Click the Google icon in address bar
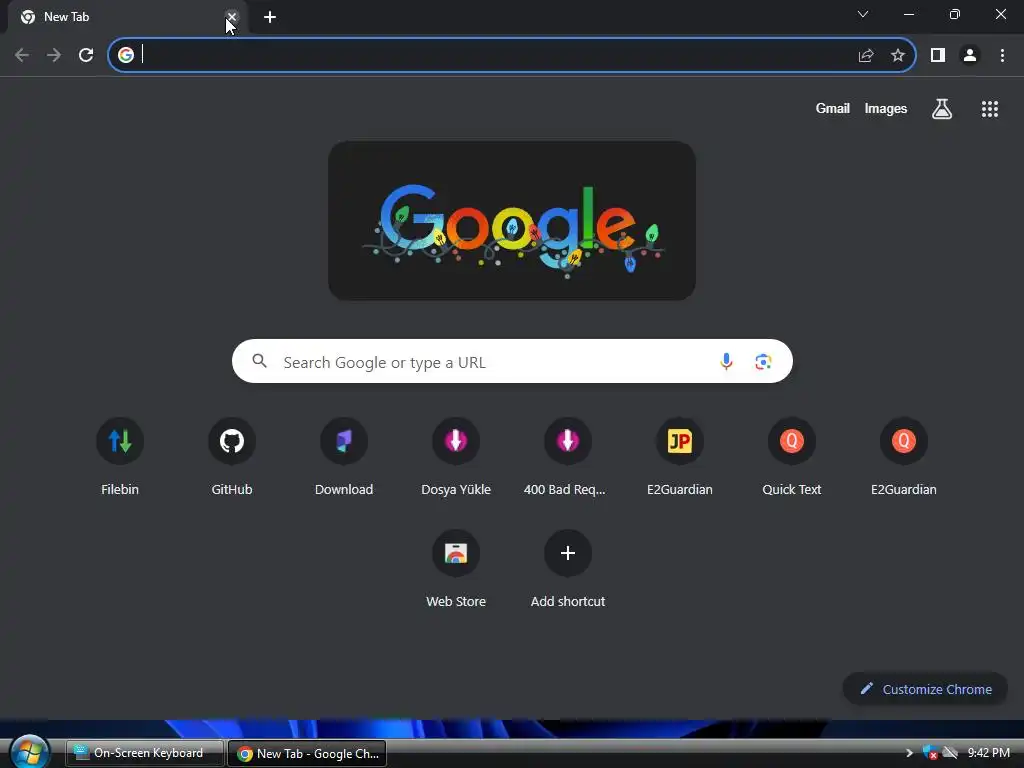This screenshot has height=768, width=1024. tap(126, 55)
